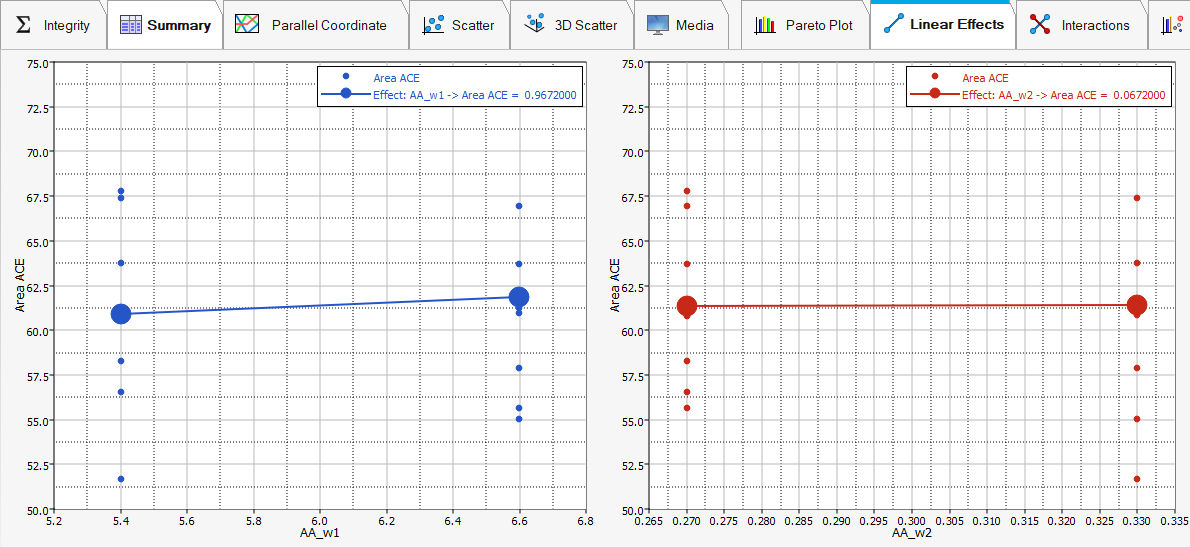Select the Linear Effects tab
Viewport: 1190px width, 547px height.
[942, 24]
